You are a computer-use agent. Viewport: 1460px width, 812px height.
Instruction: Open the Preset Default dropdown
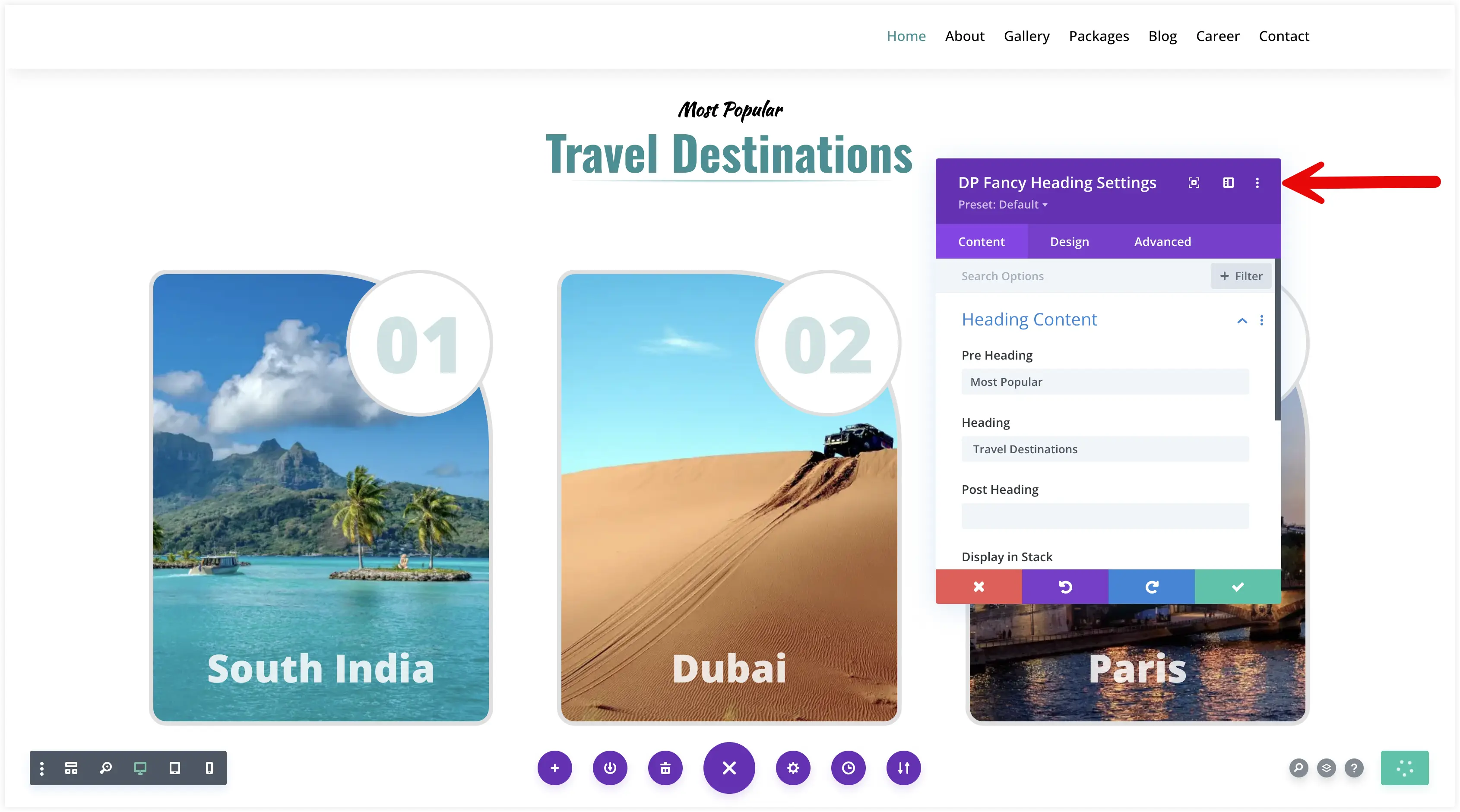coord(1003,204)
